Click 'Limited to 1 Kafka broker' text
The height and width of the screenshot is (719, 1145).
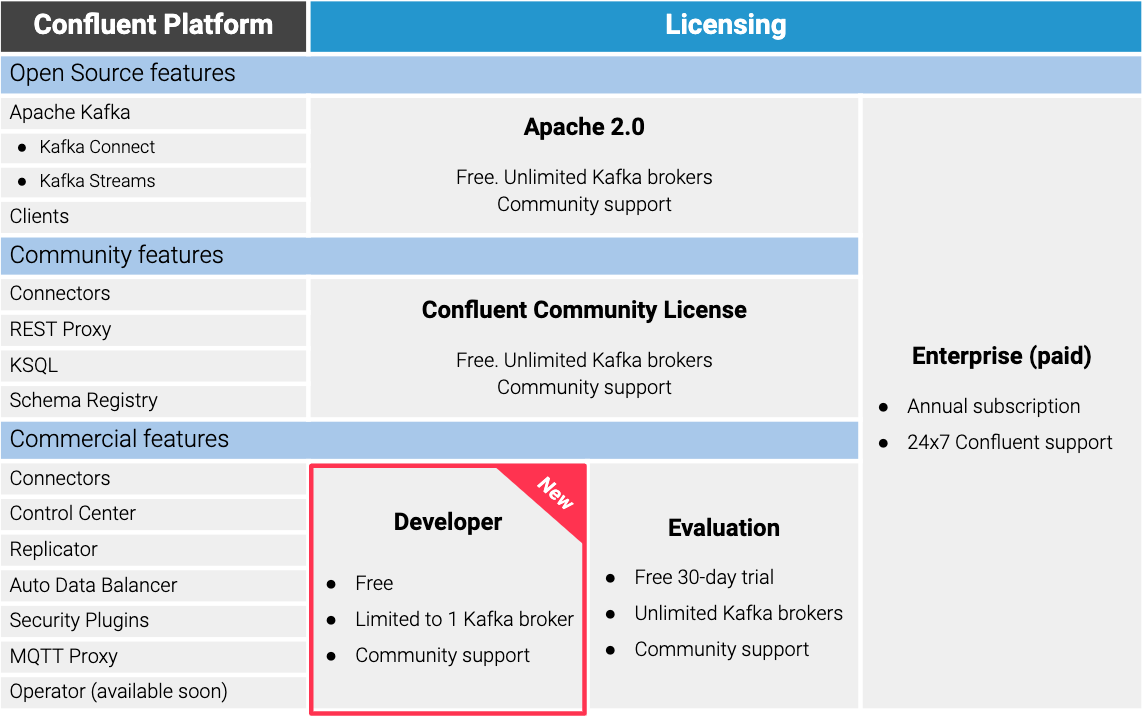464,620
